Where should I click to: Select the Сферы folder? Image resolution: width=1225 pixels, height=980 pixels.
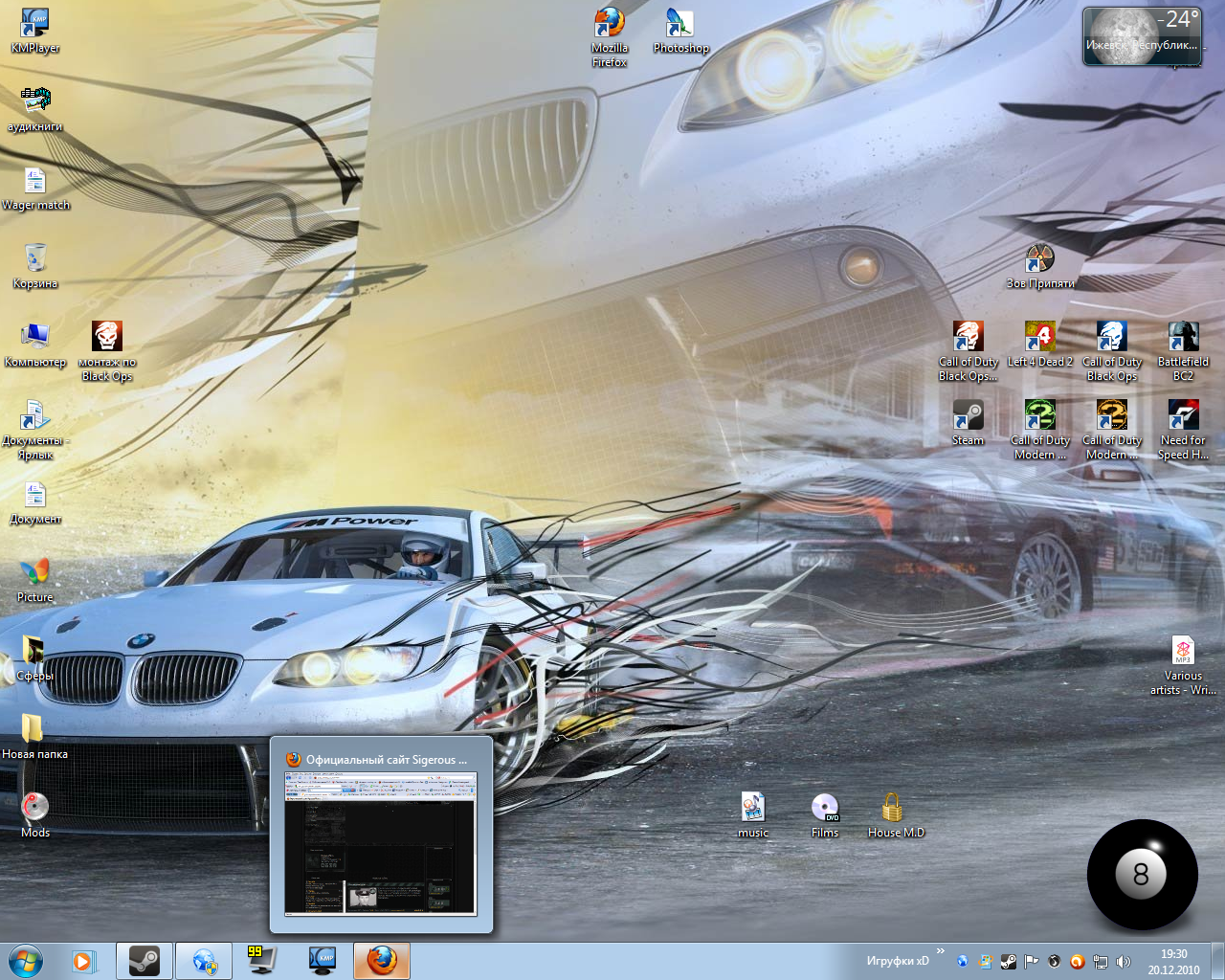(35, 657)
